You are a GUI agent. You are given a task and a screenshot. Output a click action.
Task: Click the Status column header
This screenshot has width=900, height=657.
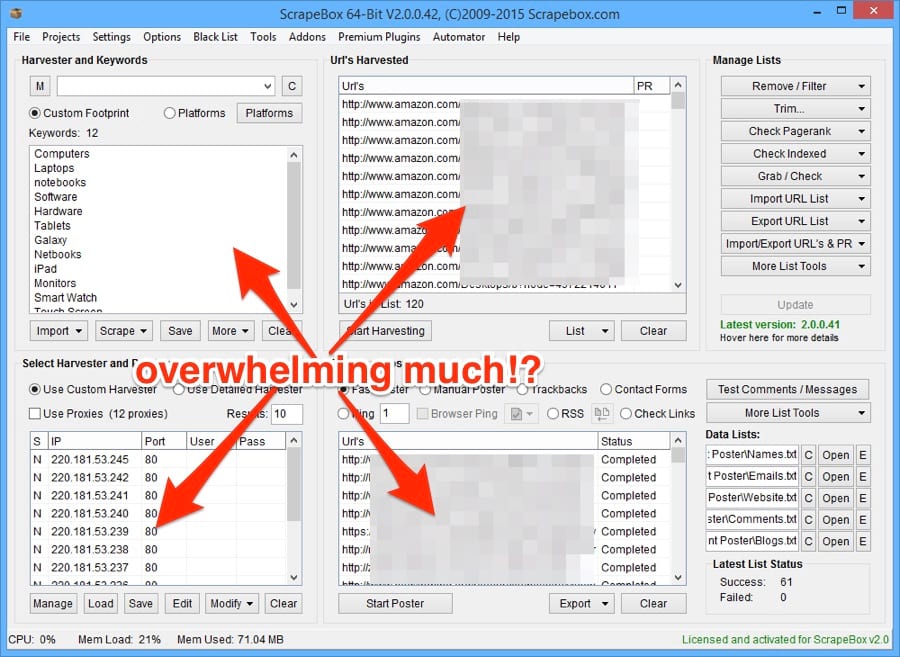pos(633,441)
